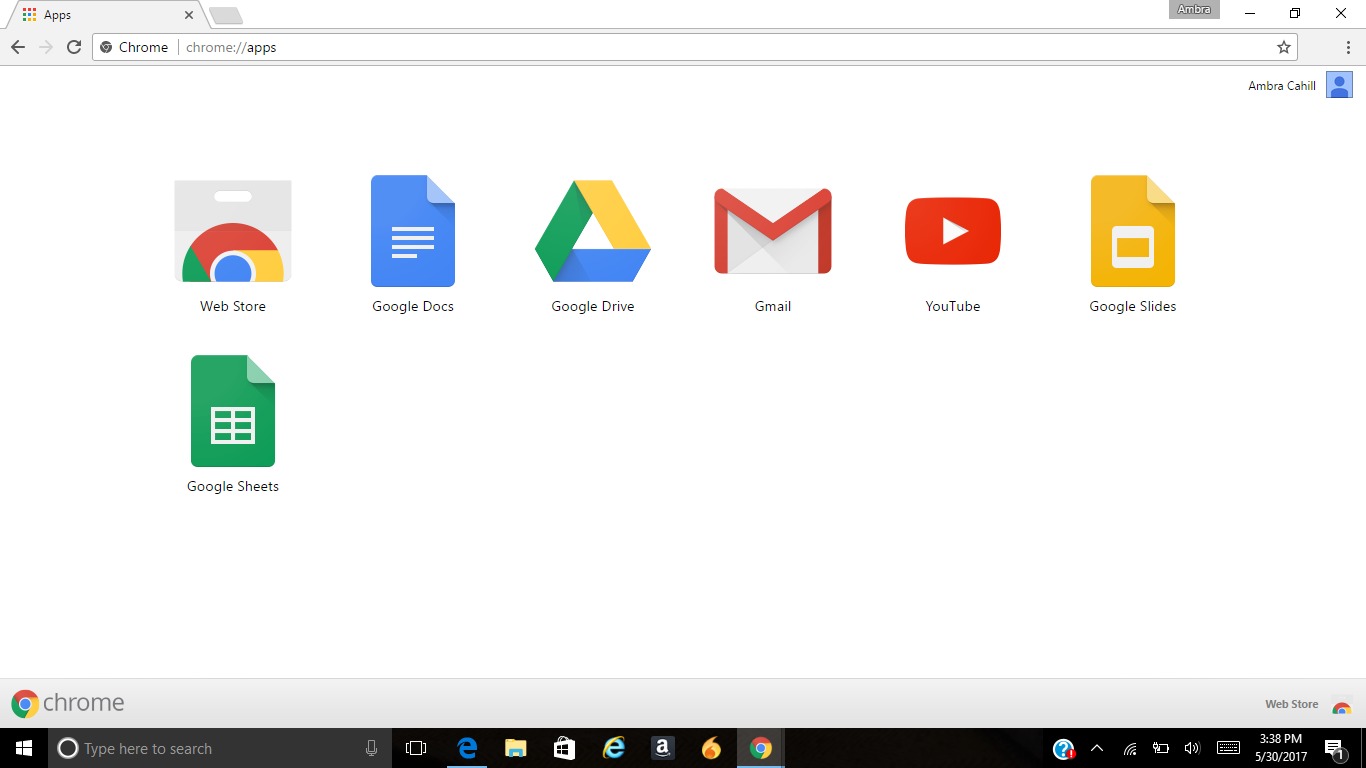Launch Google Docs app

pos(412,232)
